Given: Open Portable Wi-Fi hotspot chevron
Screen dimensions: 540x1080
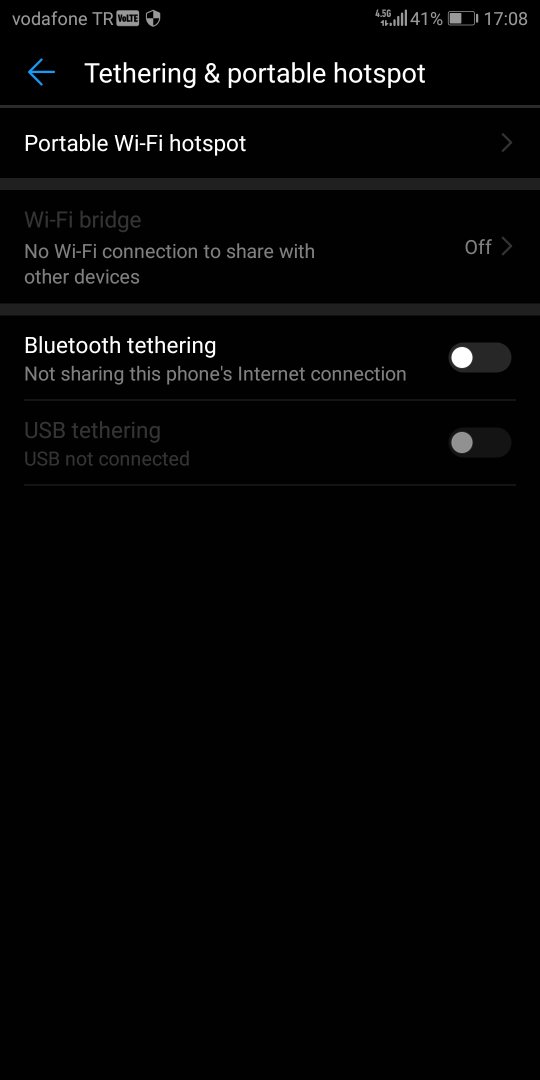Looking at the screenshot, I should (507, 143).
